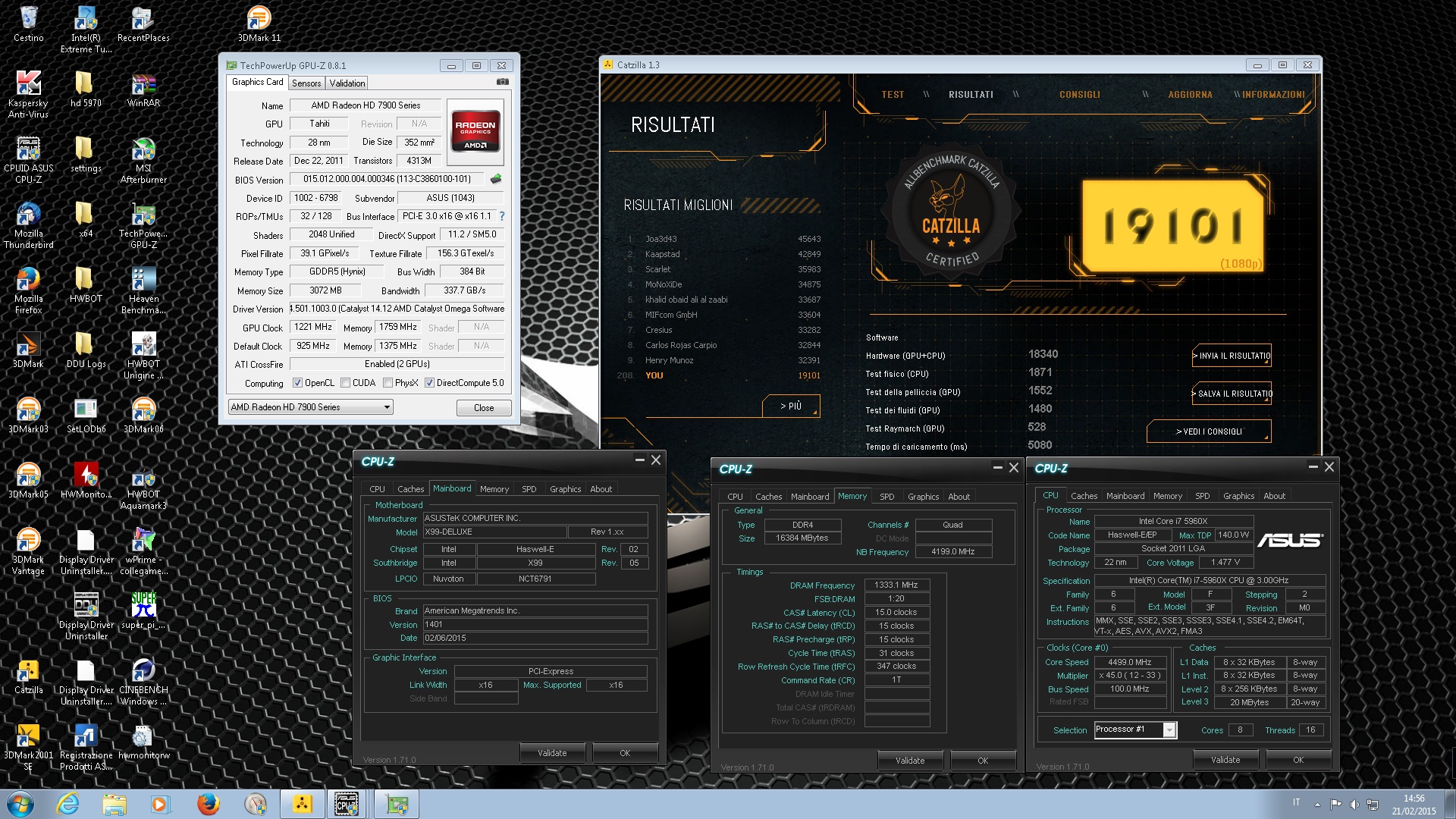Click SALVA IL RISULTATO button
This screenshot has height=819, width=1456.
pos(1232,394)
